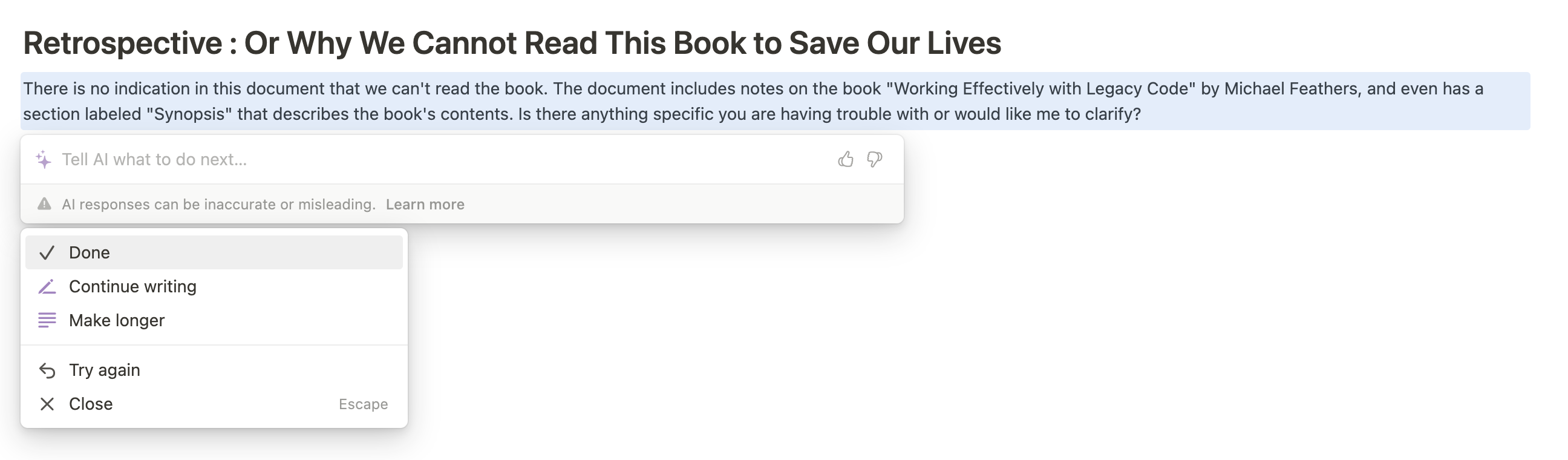
Task: Click the undo arrow icon beside Try again
Action: coord(46,369)
